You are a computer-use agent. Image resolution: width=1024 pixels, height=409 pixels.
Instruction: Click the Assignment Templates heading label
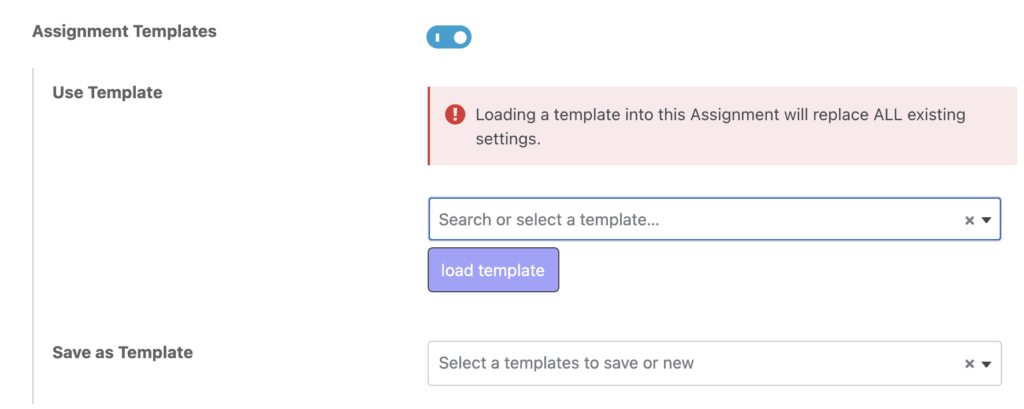coord(124,31)
